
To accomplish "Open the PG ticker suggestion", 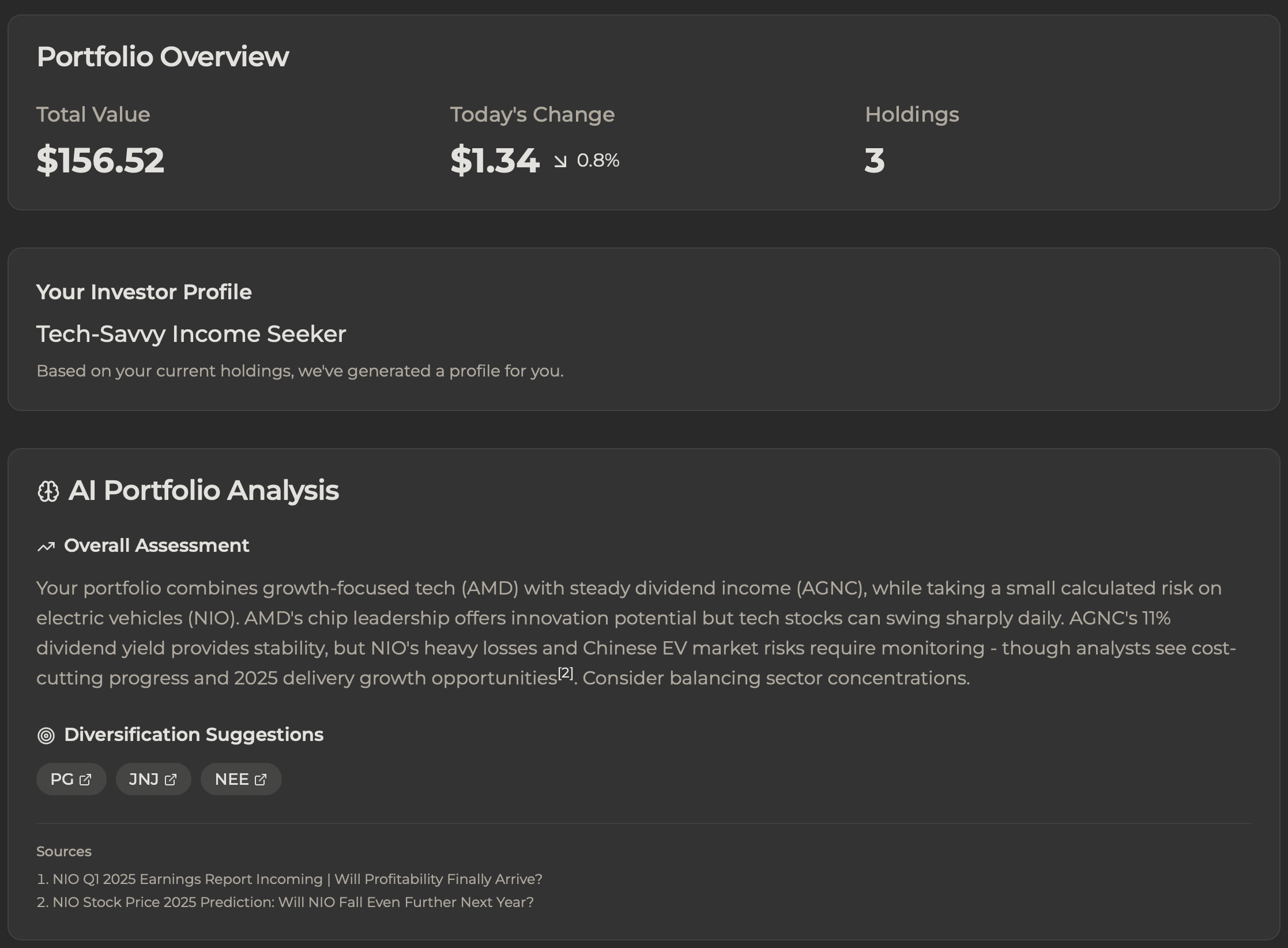I will coord(62,780).
